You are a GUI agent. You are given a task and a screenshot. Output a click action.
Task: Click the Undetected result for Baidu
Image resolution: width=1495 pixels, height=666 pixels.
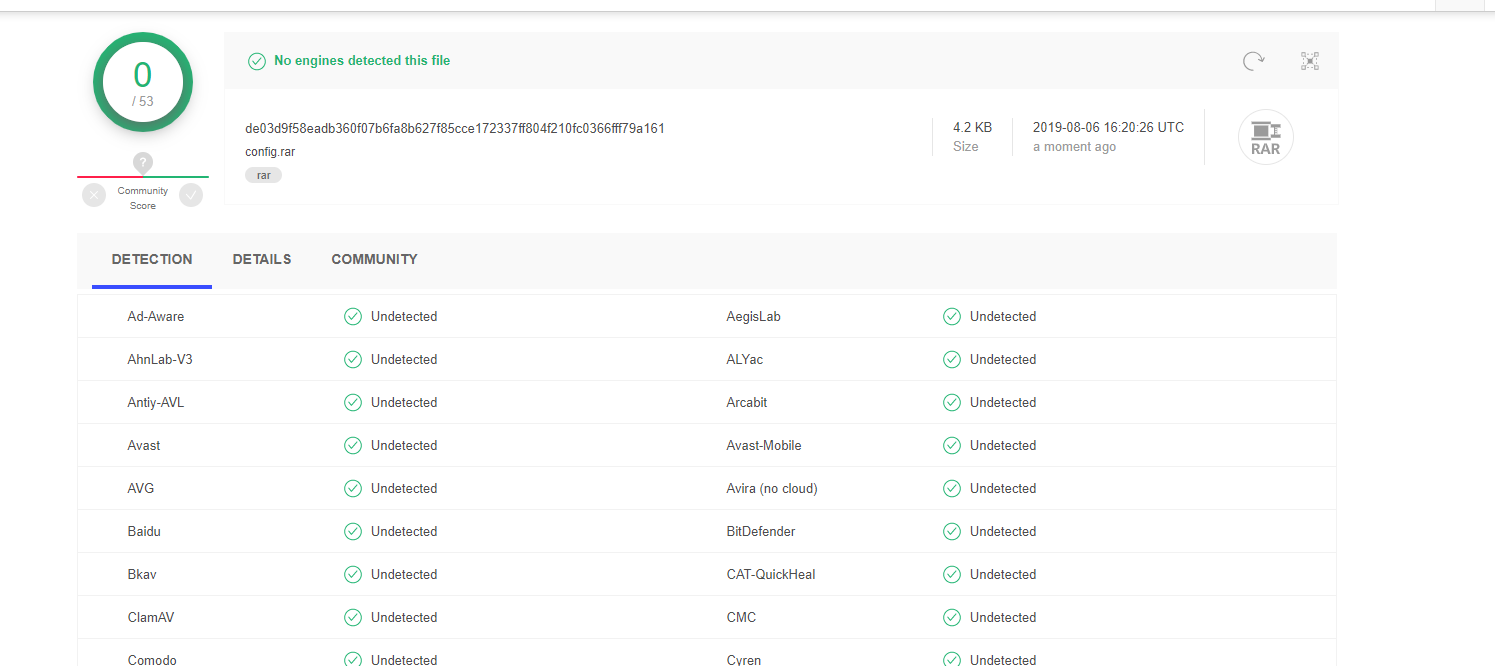point(404,531)
